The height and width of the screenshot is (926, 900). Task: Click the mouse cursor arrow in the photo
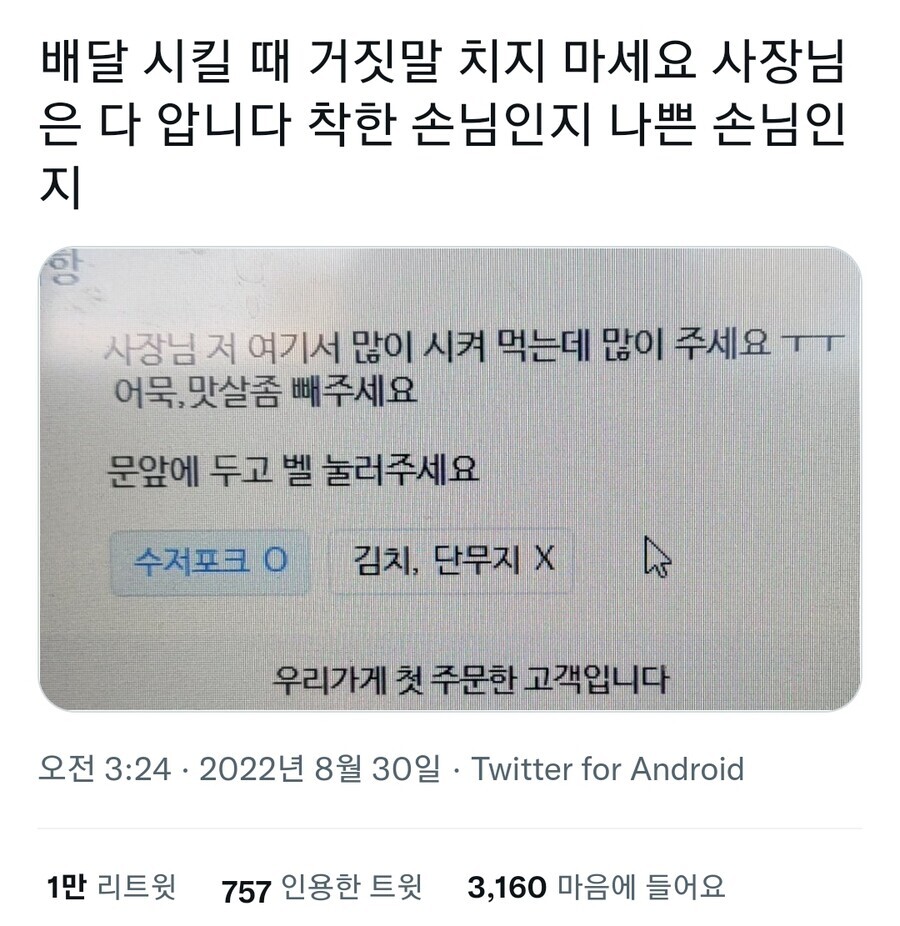coord(656,556)
